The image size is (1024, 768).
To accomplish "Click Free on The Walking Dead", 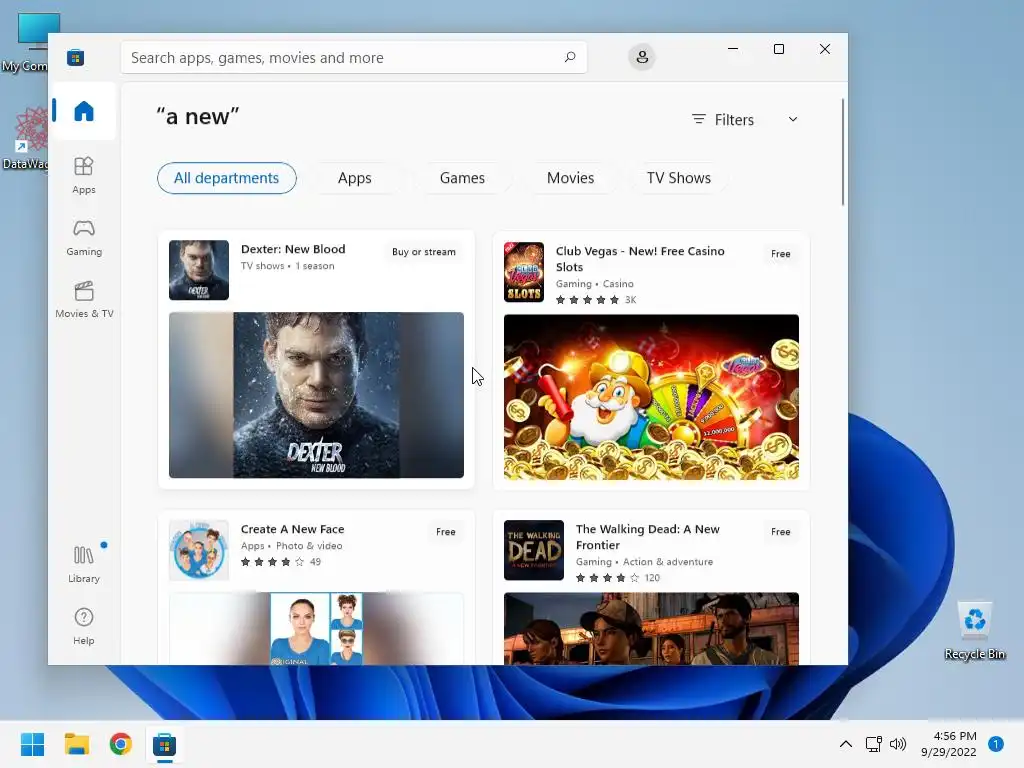I will [x=780, y=532].
